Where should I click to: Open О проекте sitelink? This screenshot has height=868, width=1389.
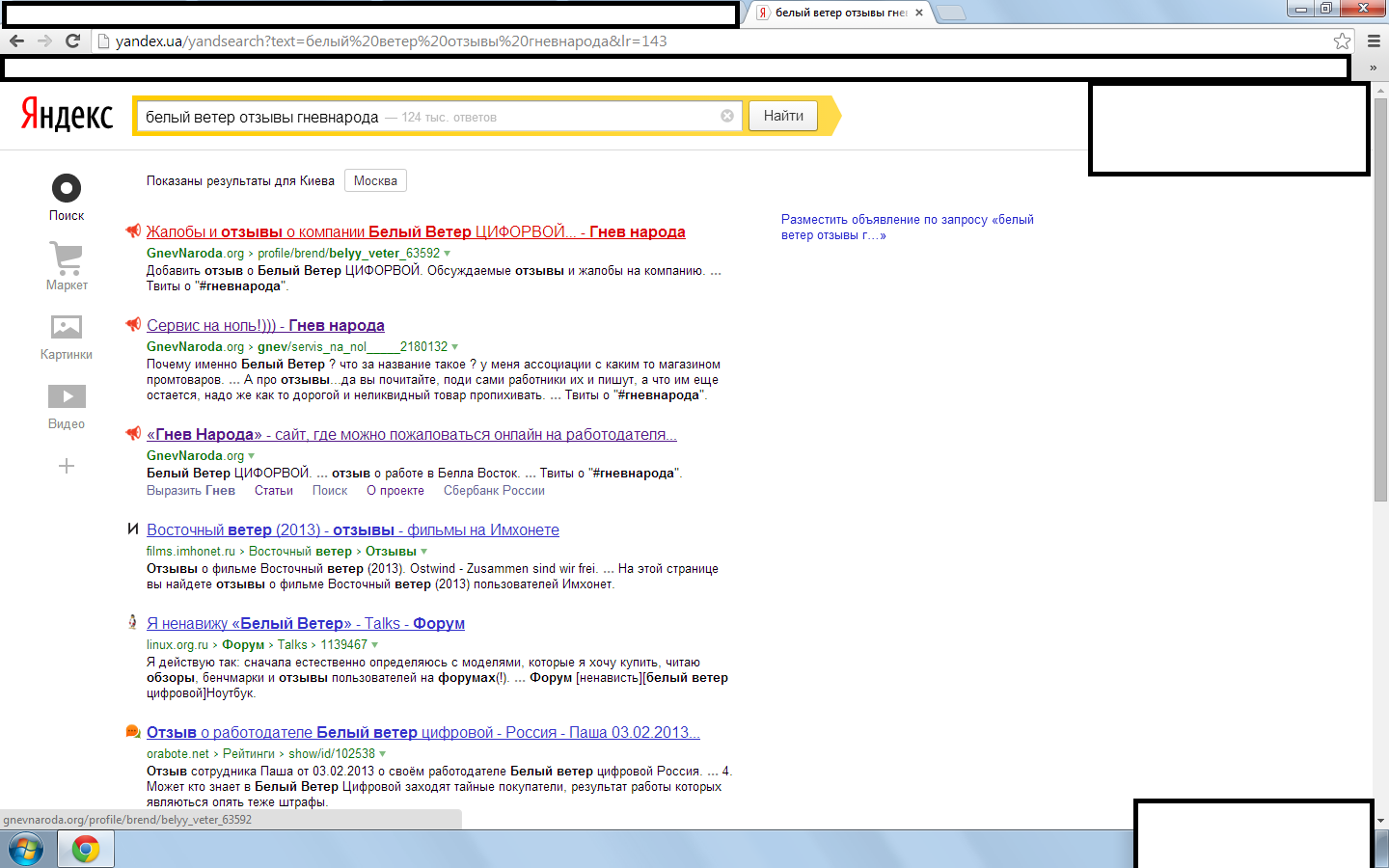pos(395,490)
